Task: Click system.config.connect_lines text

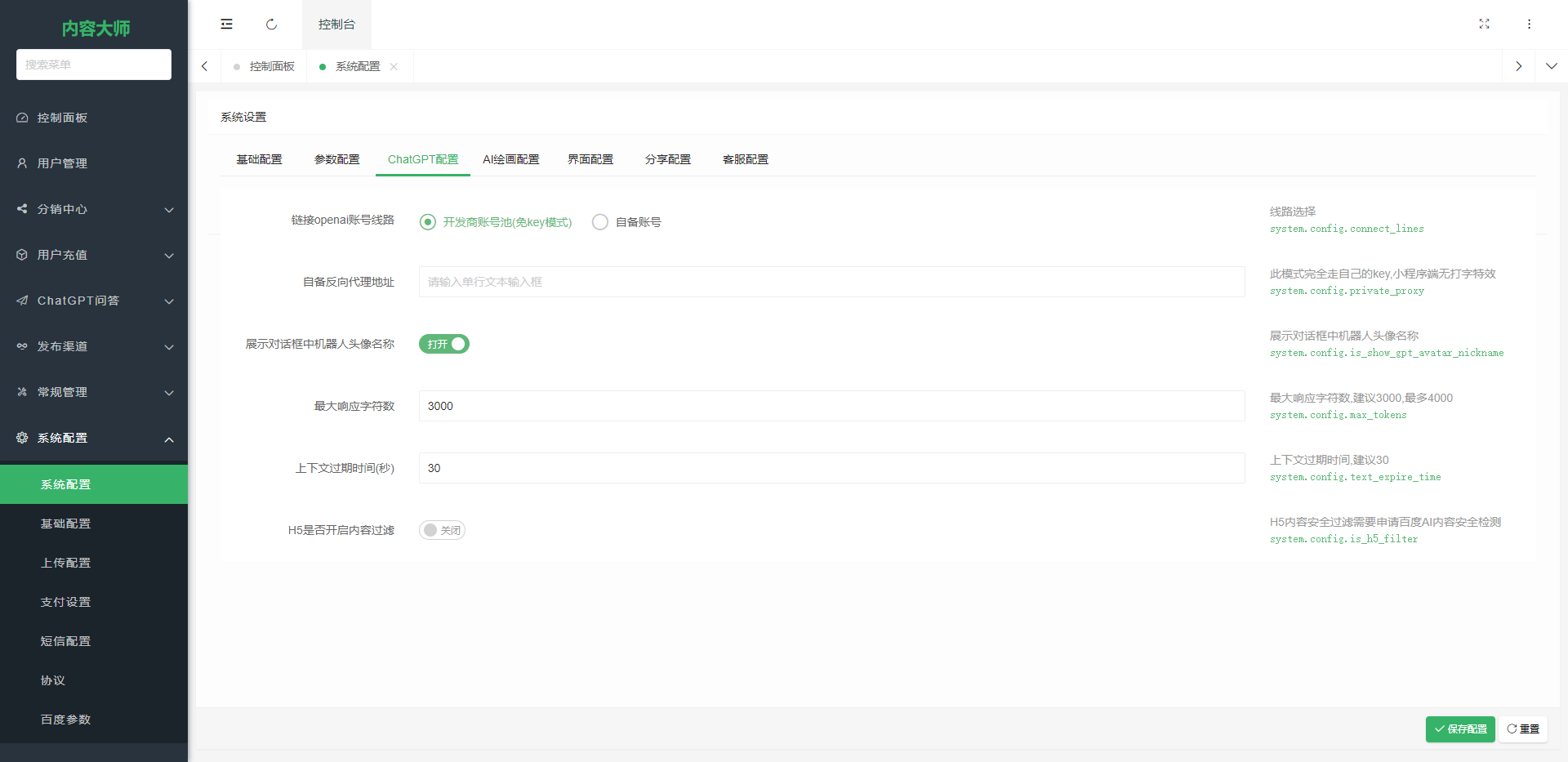Action: pos(1347,229)
